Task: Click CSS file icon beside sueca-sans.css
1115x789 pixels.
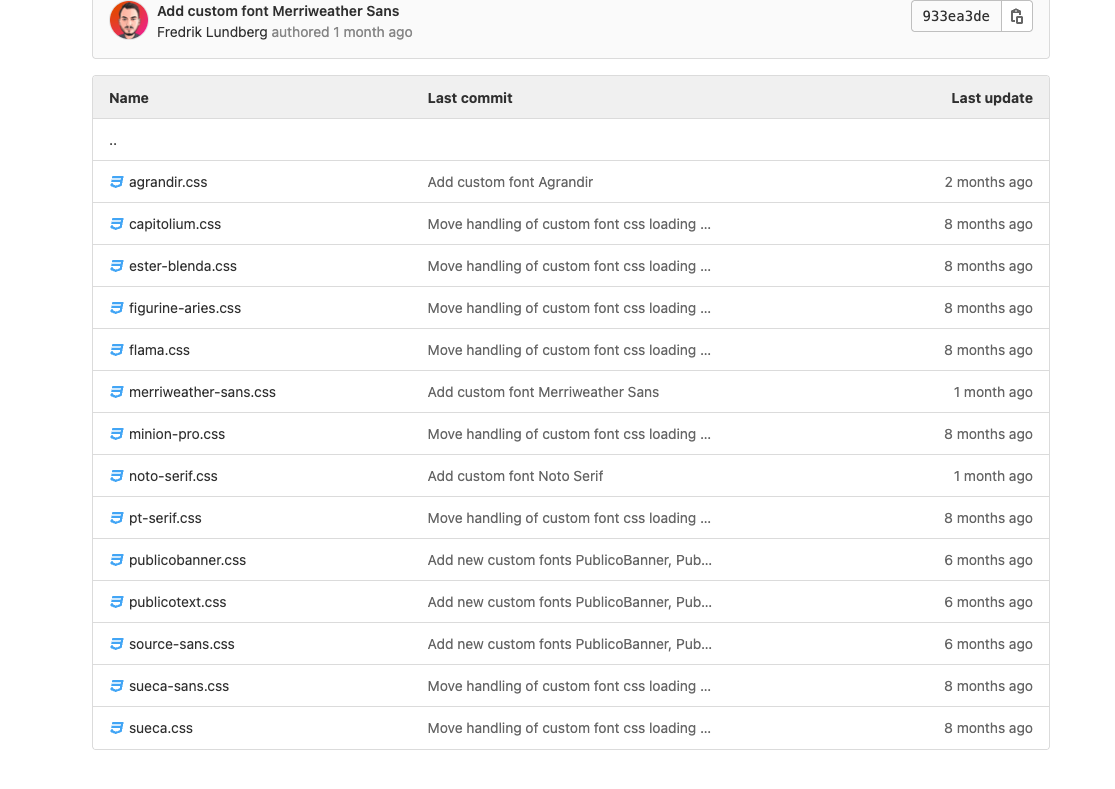Action: point(117,685)
